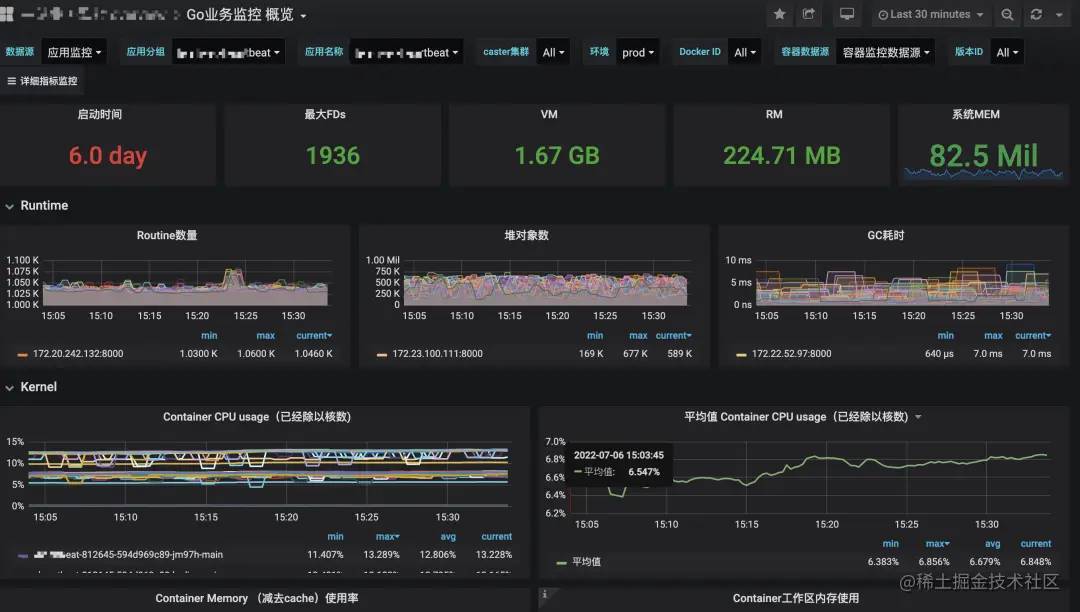
Task: Toggle 172.23.100.111:8000 series in heap legend
Action: click(x=437, y=354)
